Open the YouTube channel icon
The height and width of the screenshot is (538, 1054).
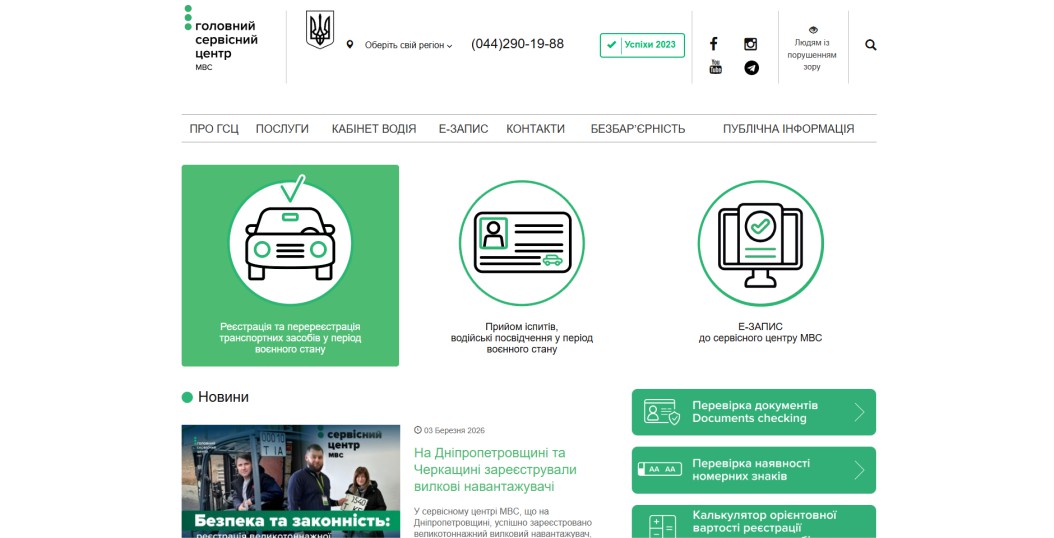(715, 67)
